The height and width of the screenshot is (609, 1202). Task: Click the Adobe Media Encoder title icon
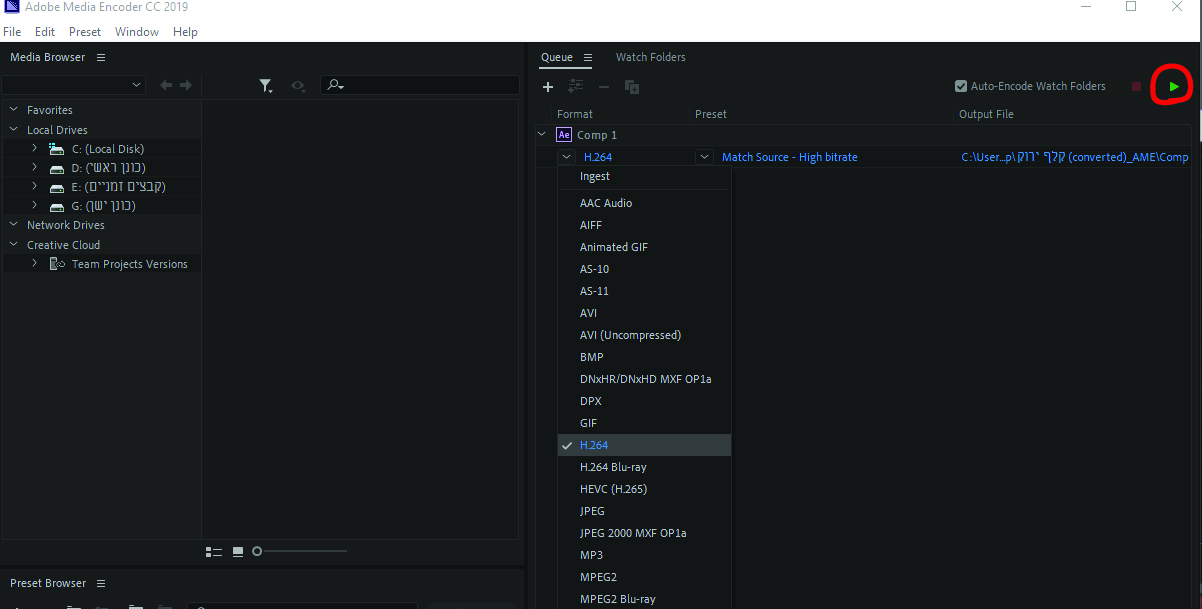click(x=11, y=8)
